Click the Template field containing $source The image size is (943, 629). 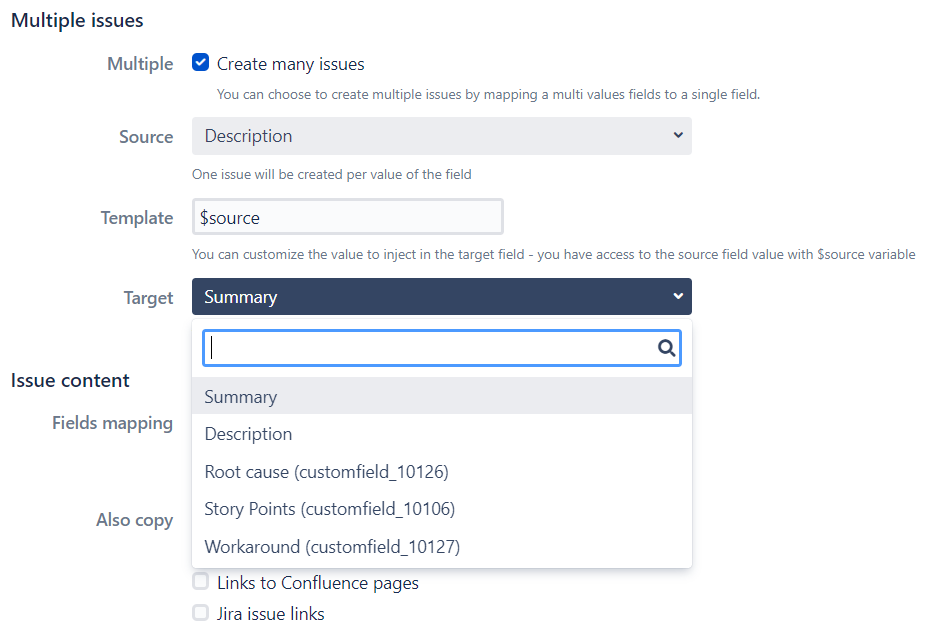[347, 217]
